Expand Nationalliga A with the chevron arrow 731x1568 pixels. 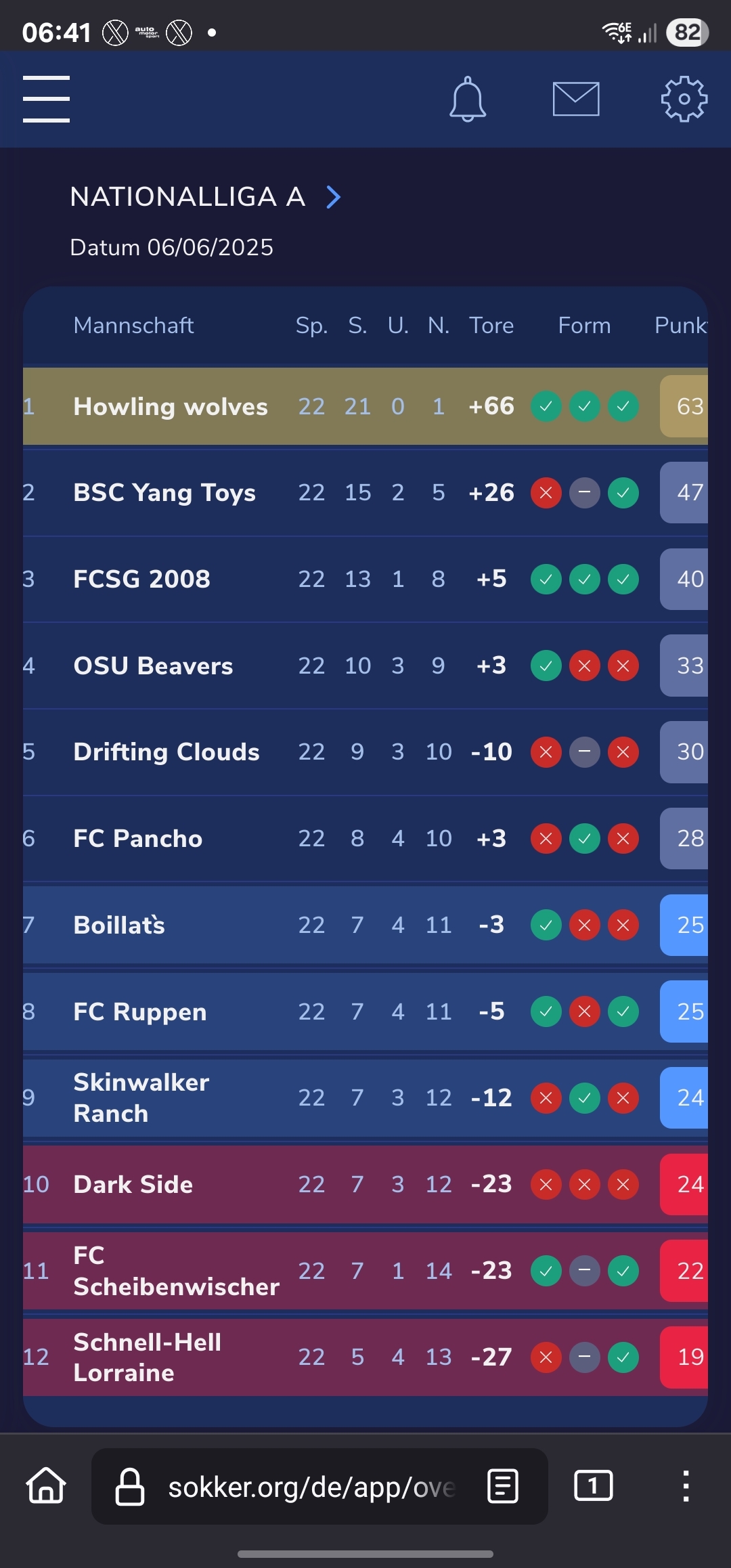(x=333, y=197)
